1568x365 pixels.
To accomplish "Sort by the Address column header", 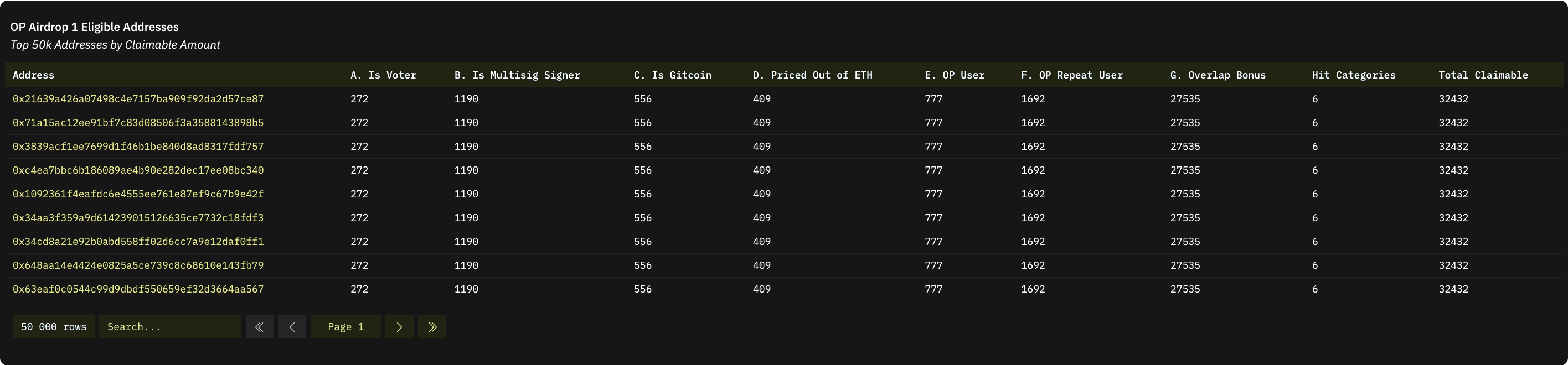I will (33, 75).
